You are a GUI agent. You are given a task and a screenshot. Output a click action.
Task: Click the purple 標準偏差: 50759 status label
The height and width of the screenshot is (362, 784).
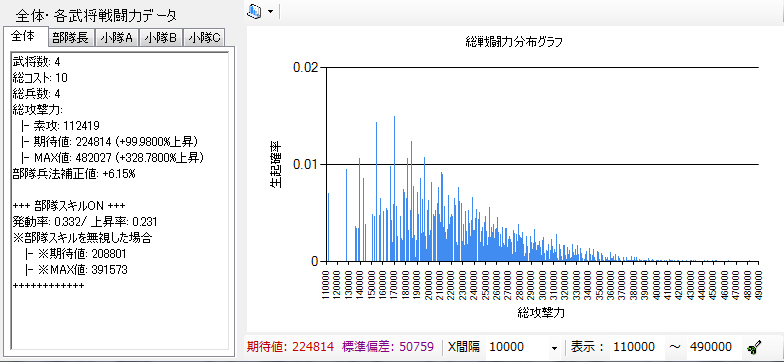click(x=388, y=347)
